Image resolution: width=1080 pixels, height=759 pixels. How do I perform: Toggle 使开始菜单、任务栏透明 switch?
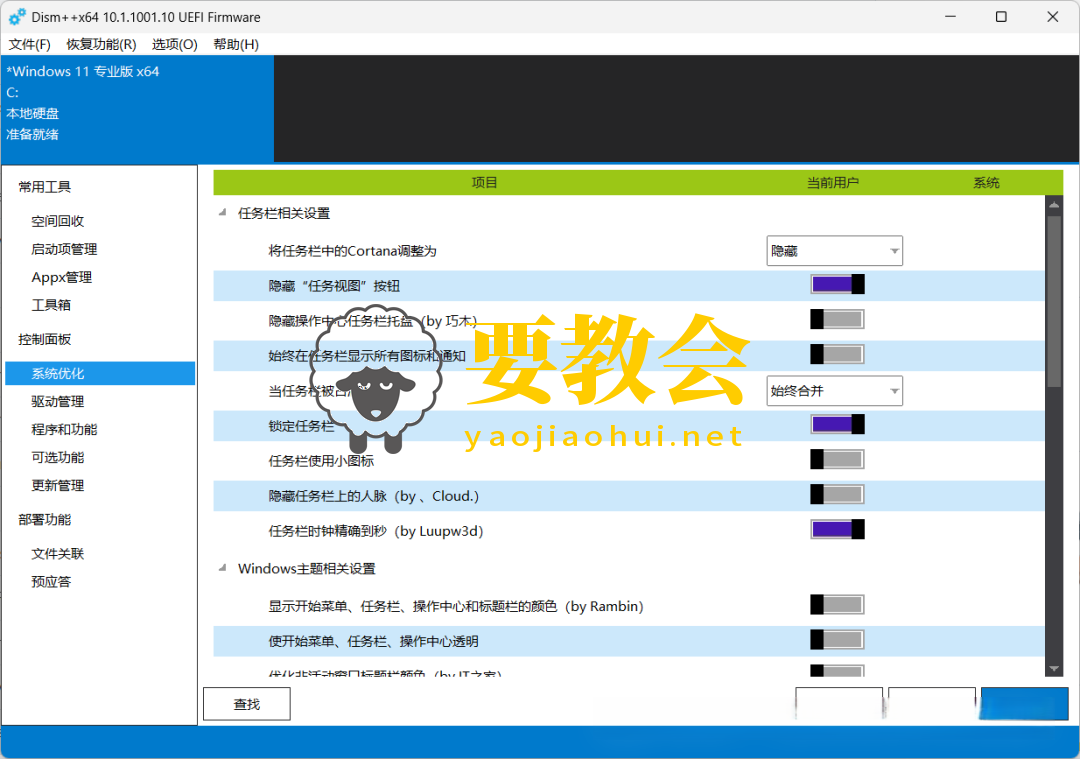pos(837,641)
